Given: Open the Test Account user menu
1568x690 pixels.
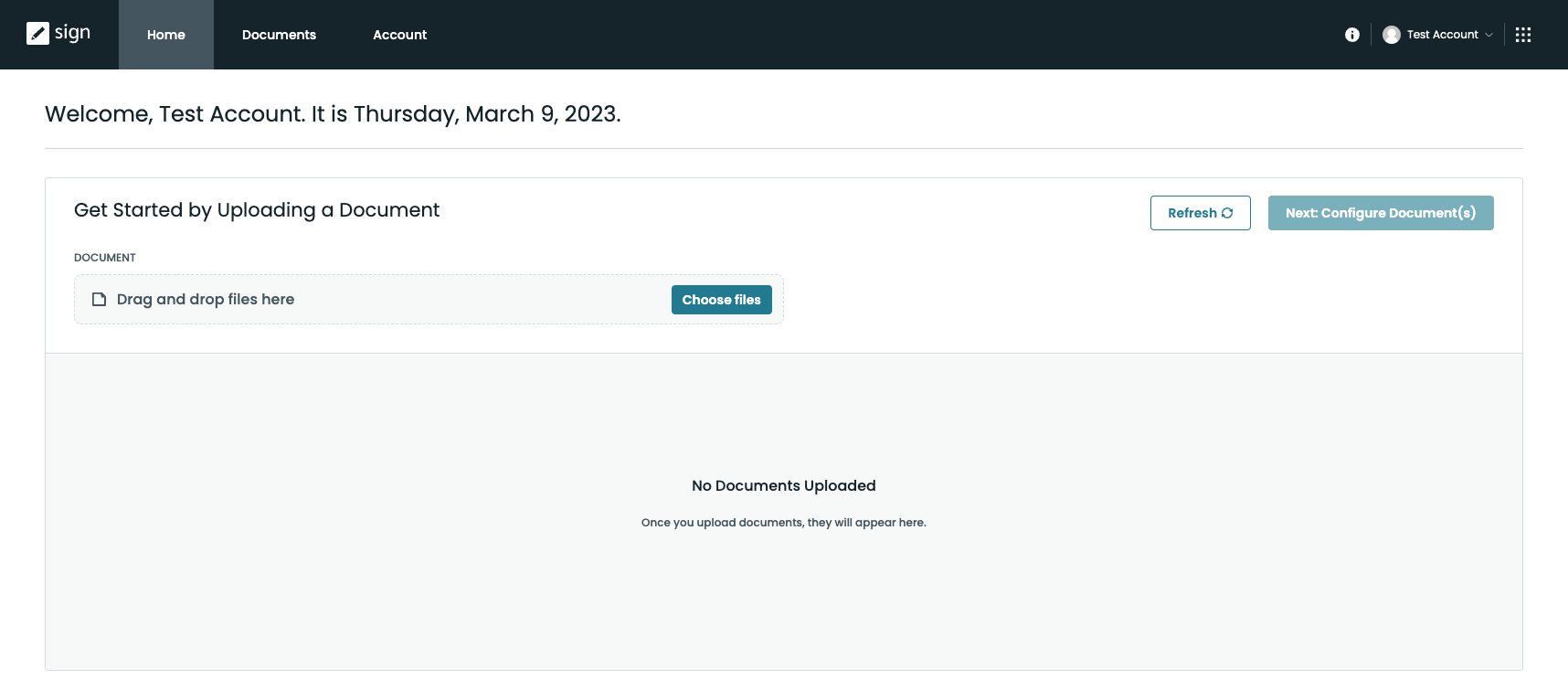Looking at the screenshot, I should [1442, 35].
